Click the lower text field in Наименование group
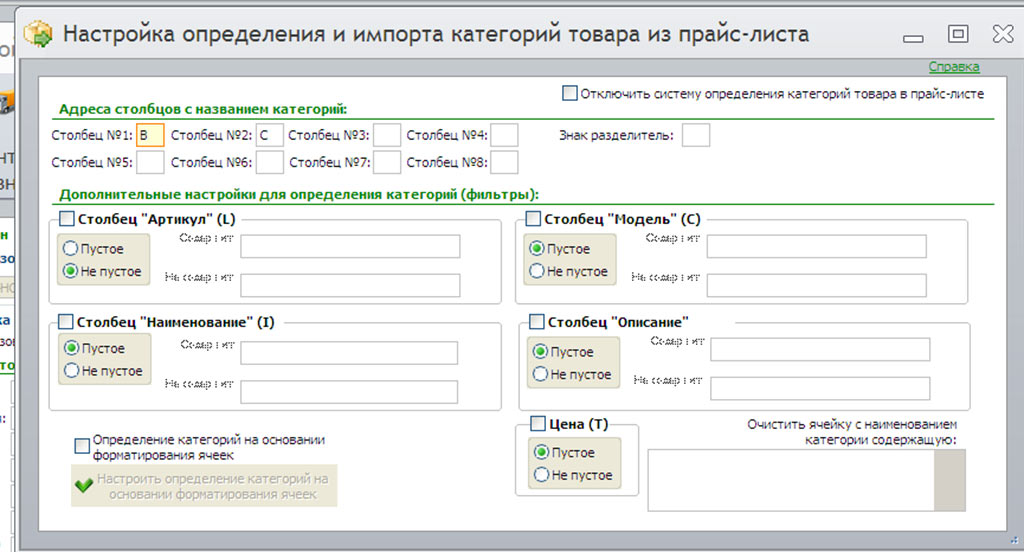Viewport: 1024px width, 552px height. (349, 392)
